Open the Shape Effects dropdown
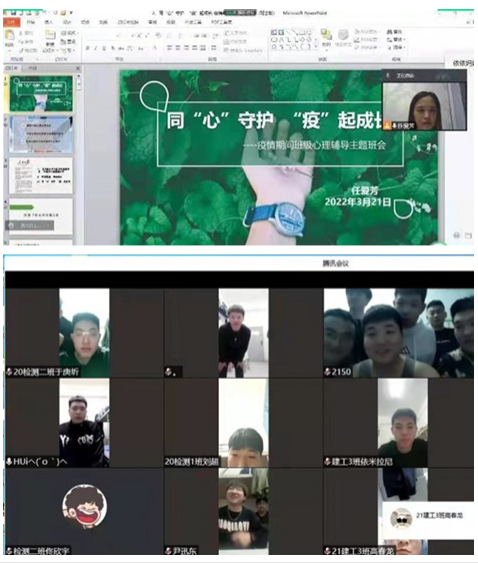 pyautogui.click(x=366, y=47)
